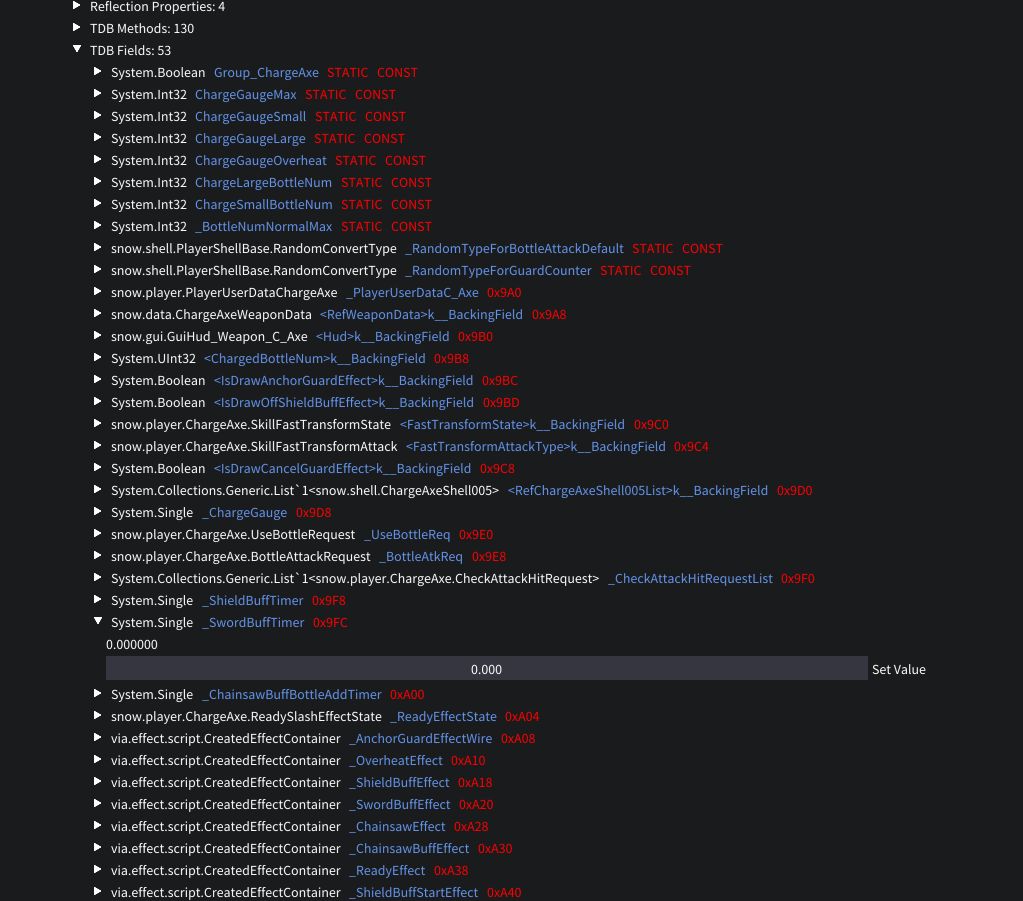This screenshot has height=901, width=1023.
Task: Expand the _OverheatEffect container field
Action: tap(98, 760)
